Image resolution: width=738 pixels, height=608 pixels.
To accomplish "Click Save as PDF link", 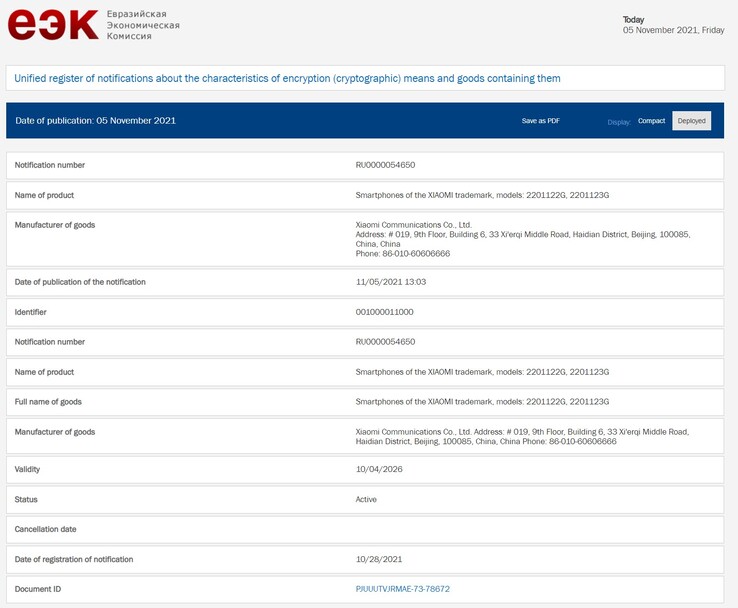I will point(540,121).
